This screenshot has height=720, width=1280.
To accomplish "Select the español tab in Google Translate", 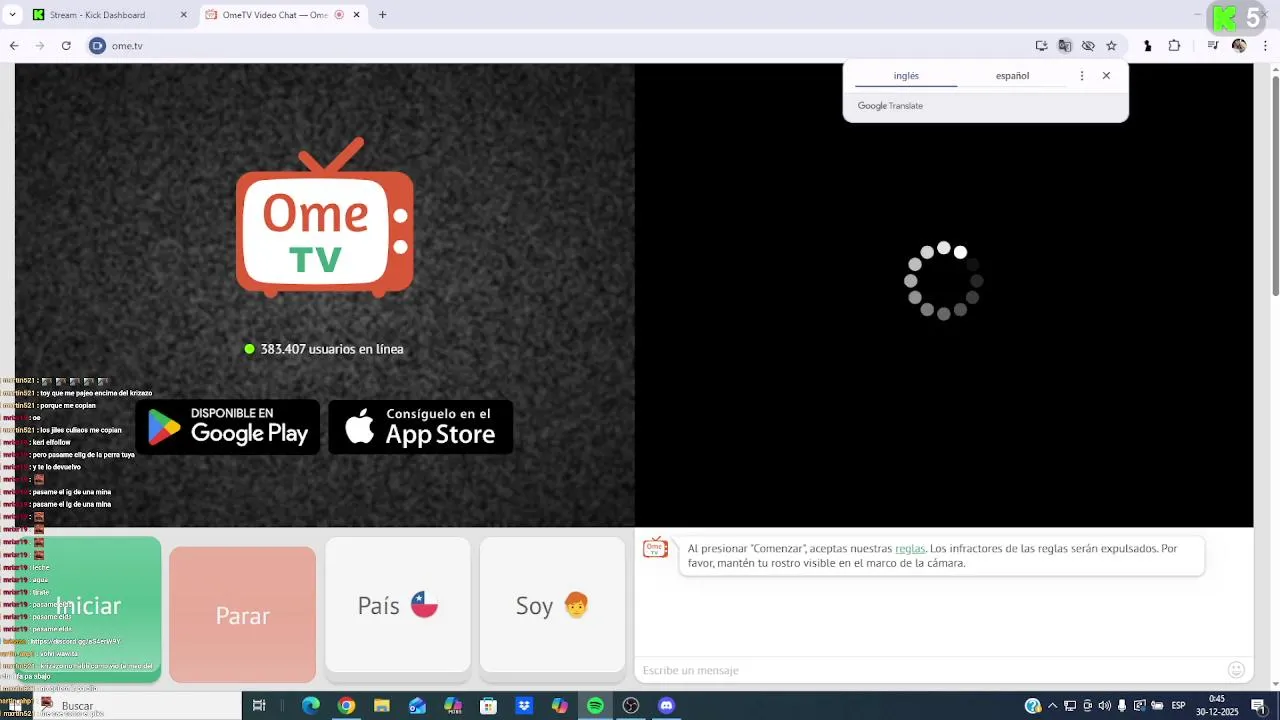I will tap(1012, 76).
